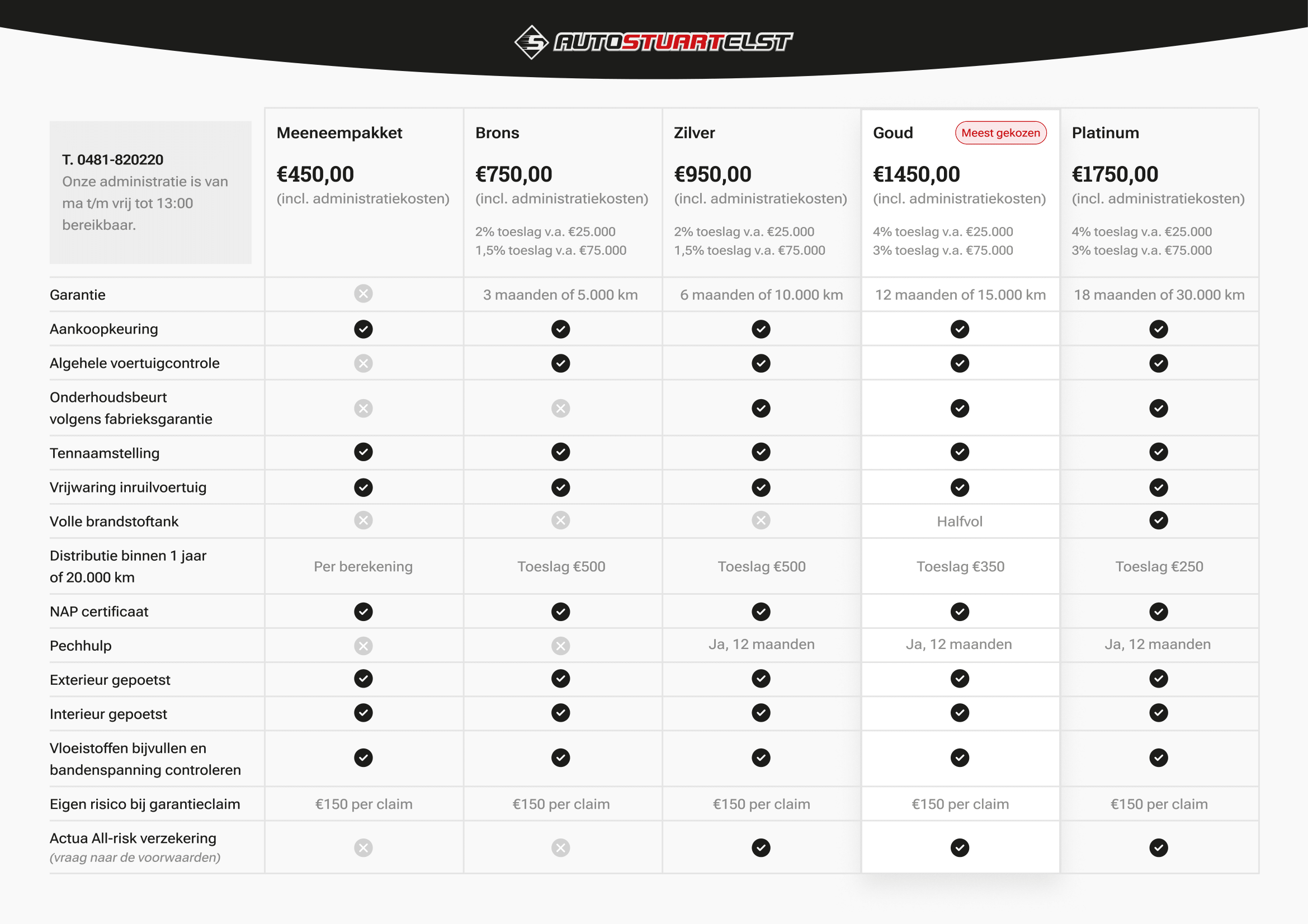Click Zilver cross for Volle brandstoftank

click(761, 520)
